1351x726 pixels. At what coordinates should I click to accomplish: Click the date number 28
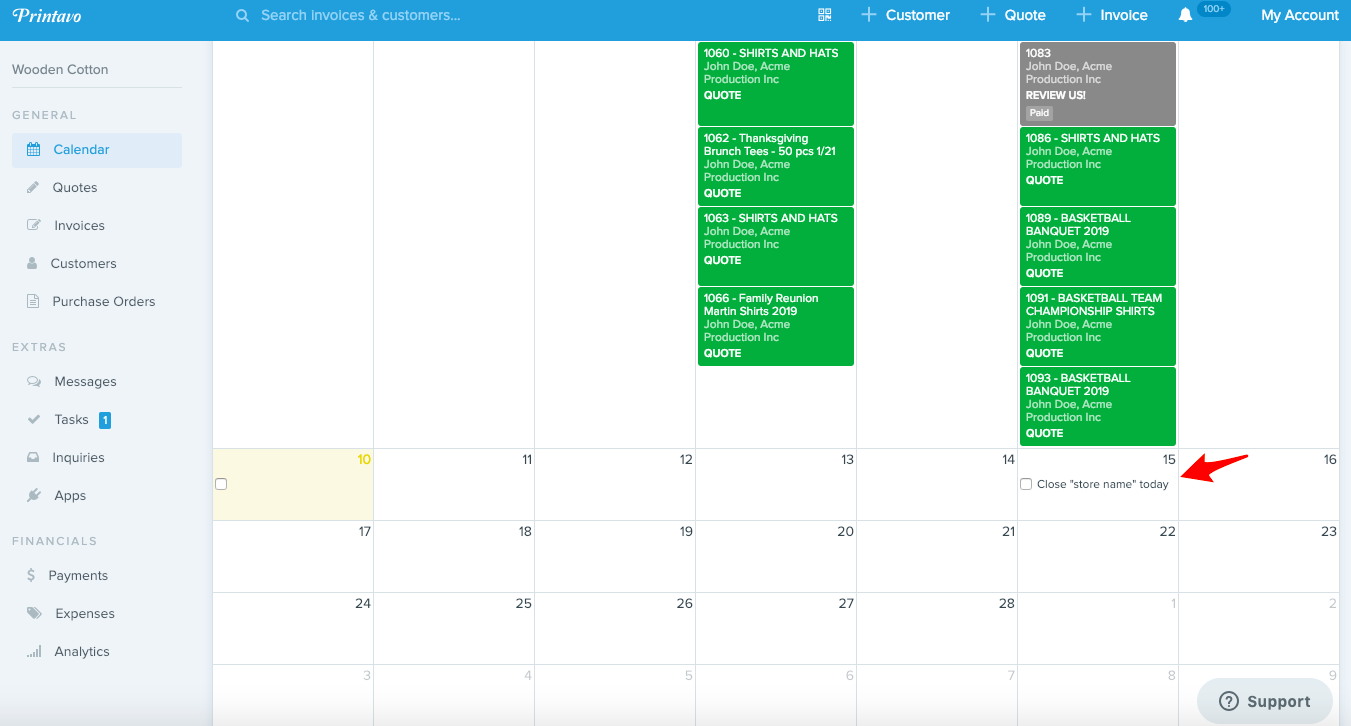(1007, 604)
